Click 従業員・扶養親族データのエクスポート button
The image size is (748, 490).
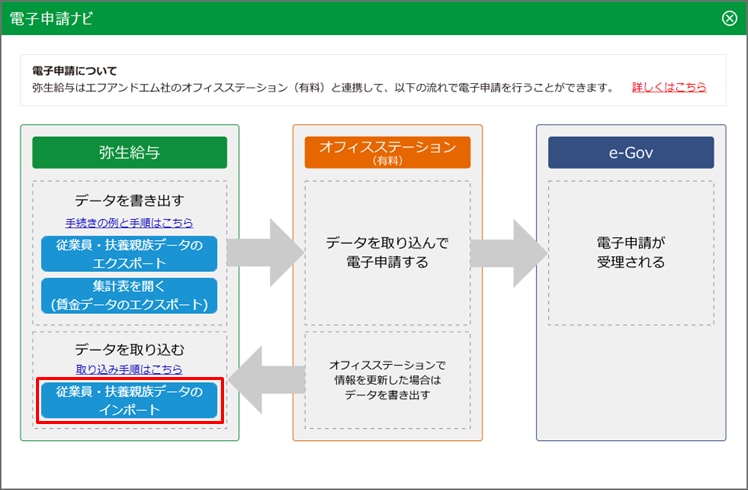[x=129, y=254]
